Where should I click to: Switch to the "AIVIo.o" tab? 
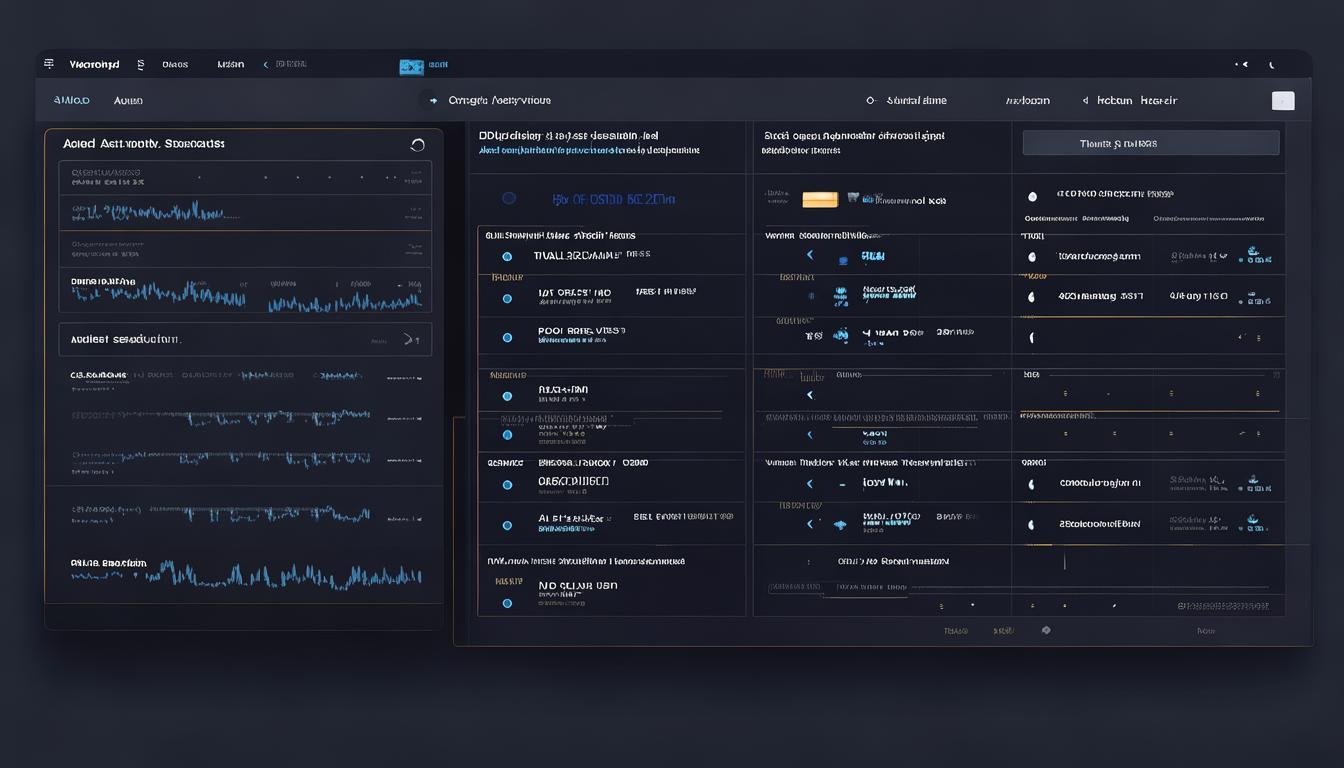click(x=71, y=100)
